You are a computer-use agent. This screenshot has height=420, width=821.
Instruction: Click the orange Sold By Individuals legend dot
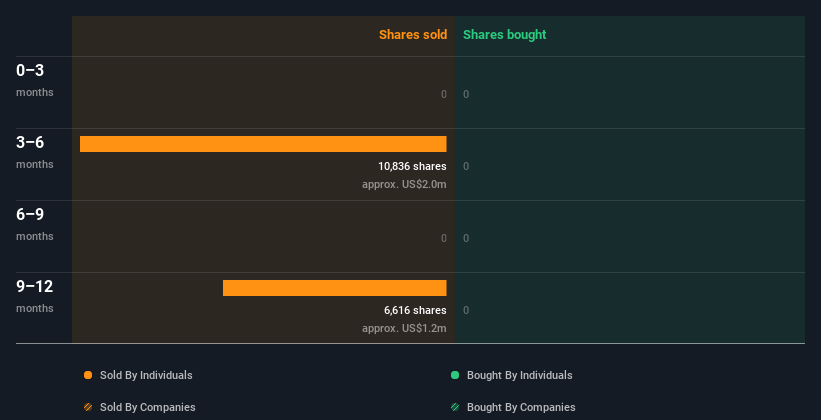pyautogui.click(x=88, y=375)
